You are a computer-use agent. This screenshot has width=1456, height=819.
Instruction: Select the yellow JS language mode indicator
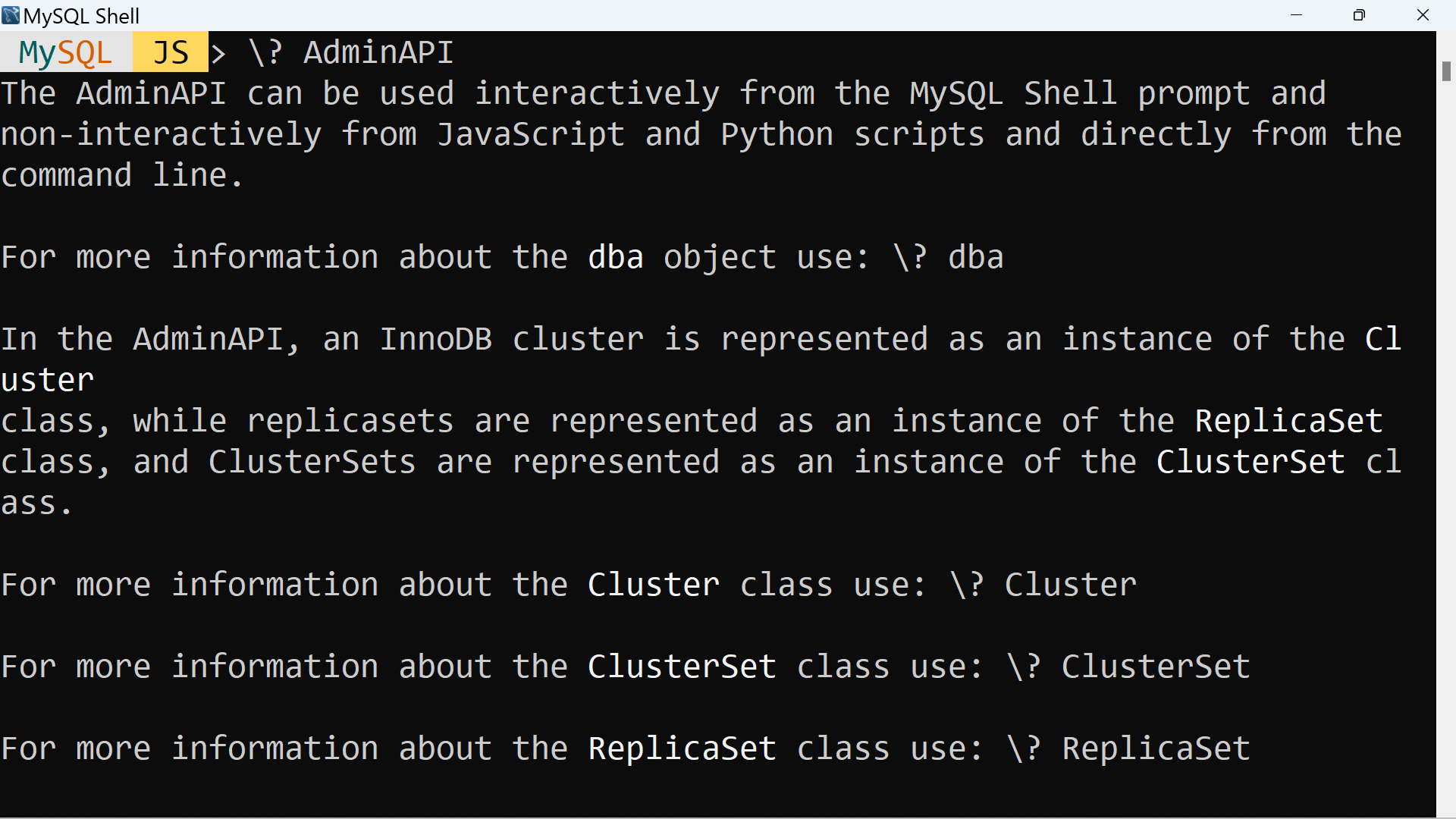pos(170,52)
